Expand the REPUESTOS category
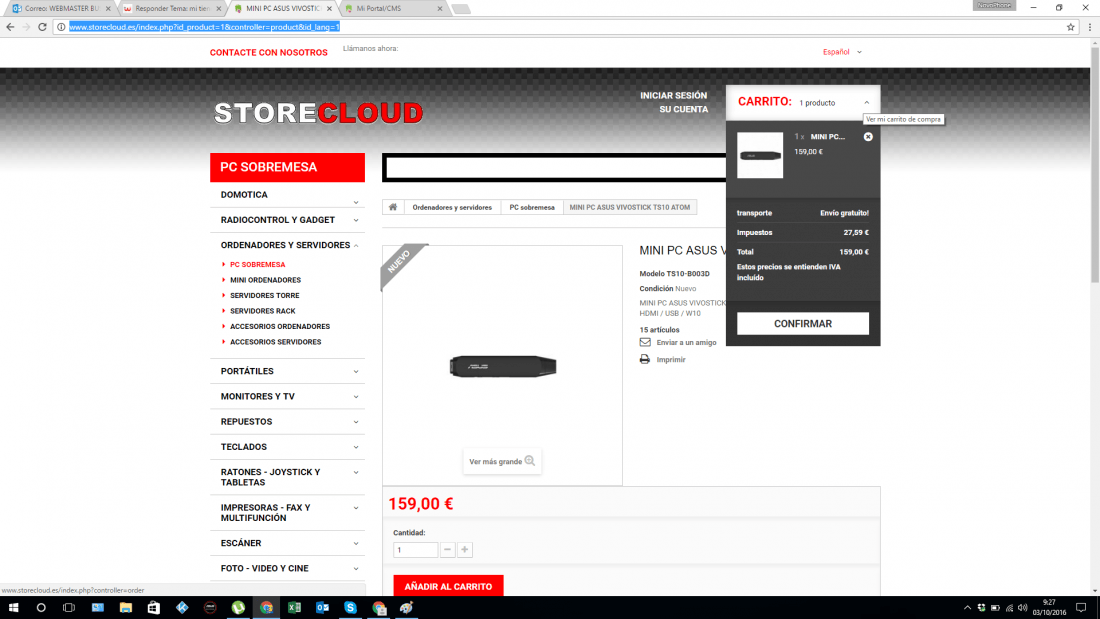 356,422
